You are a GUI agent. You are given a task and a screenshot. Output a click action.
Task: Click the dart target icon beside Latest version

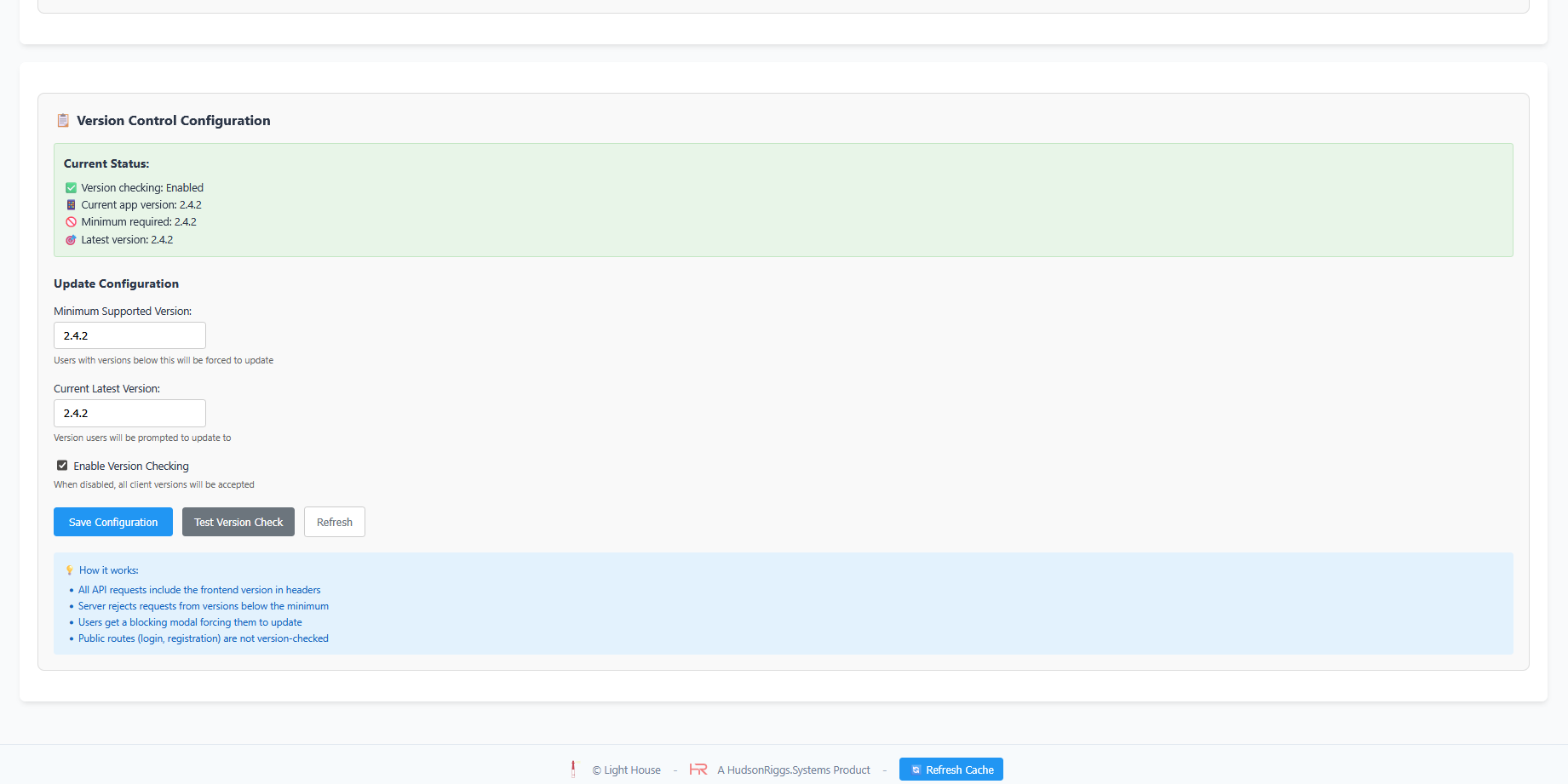(x=71, y=239)
